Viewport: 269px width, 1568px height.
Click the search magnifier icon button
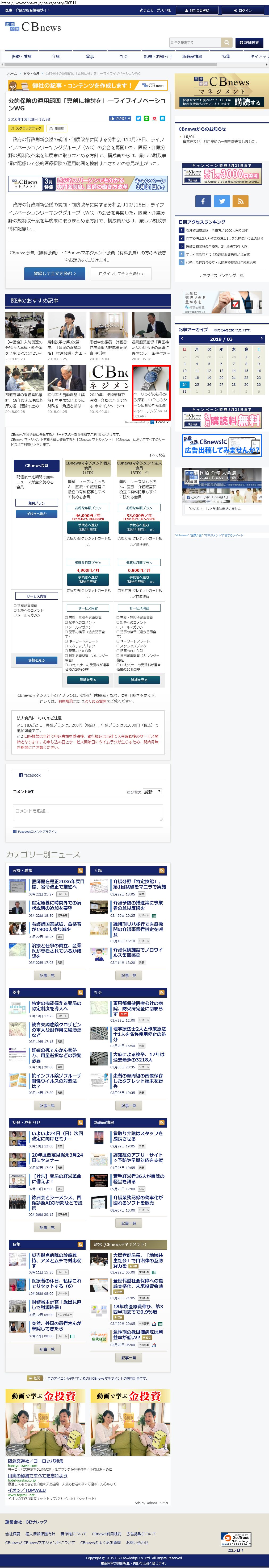(x=227, y=43)
